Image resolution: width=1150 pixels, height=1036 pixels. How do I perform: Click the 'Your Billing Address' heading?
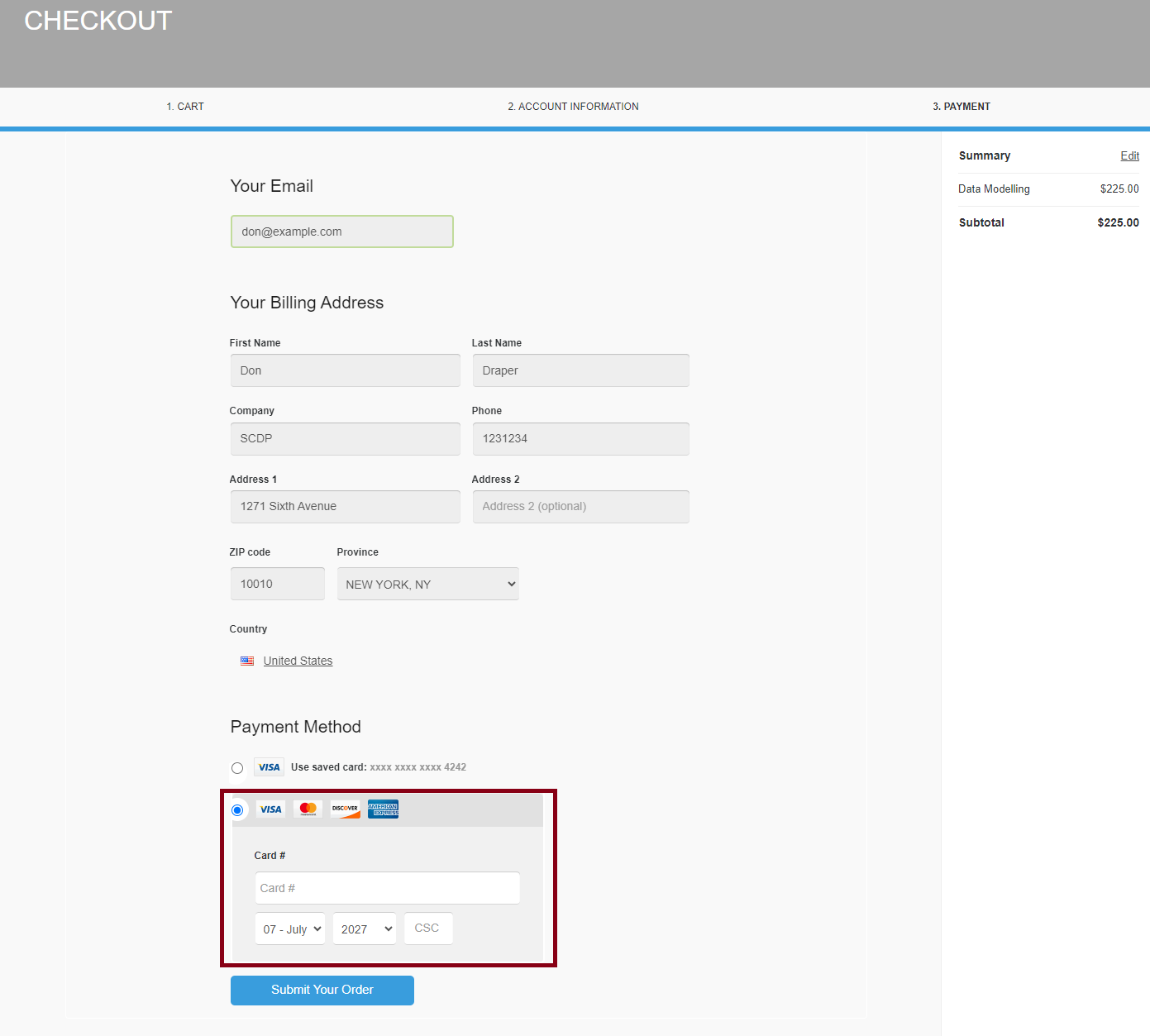click(307, 303)
